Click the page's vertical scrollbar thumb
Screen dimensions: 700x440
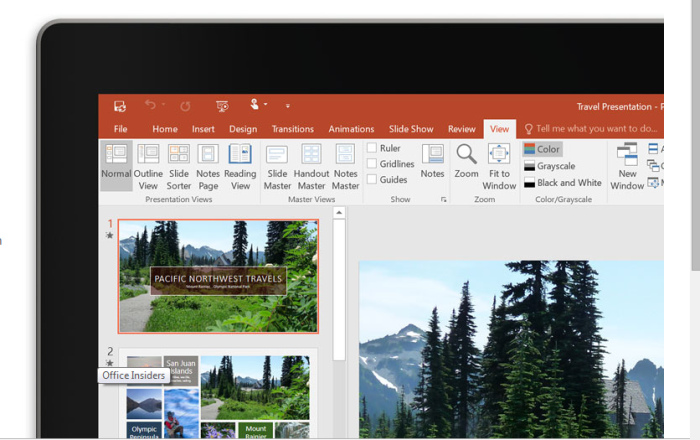click(x=696, y=135)
